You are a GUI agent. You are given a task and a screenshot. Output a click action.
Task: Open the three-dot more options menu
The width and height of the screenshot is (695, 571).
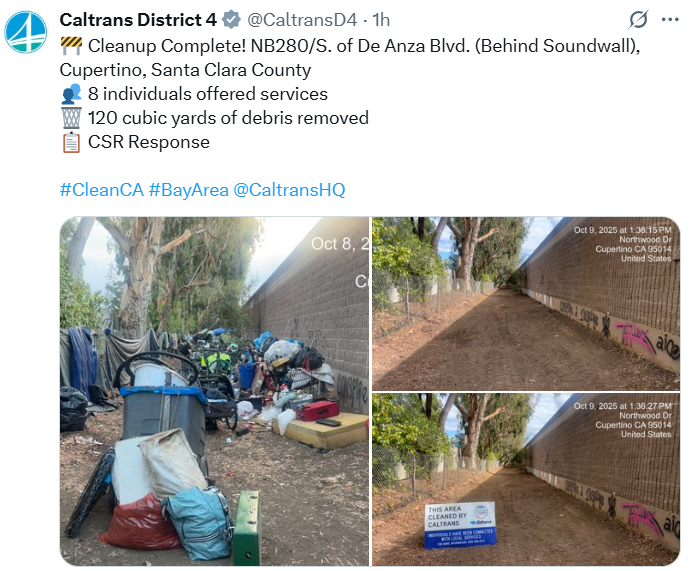[670, 20]
